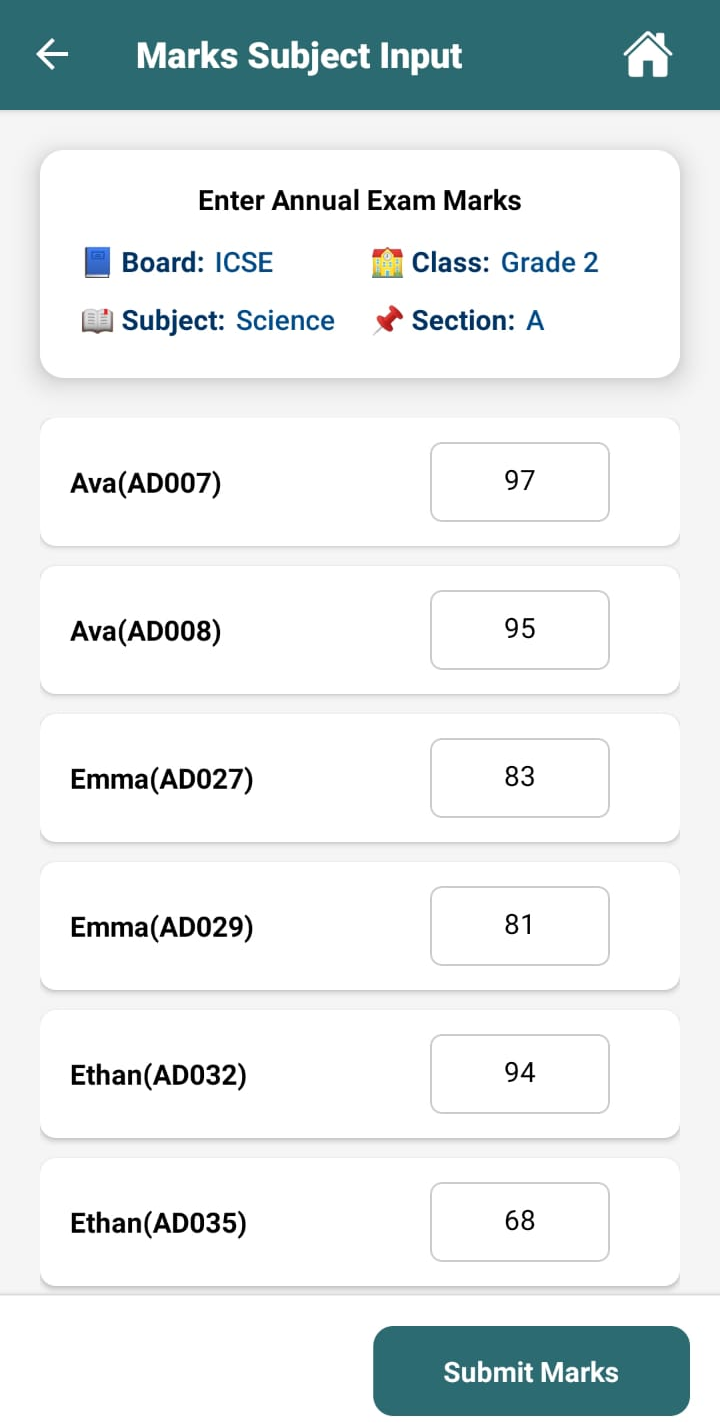Viewport: 720px width, 1424px height.
Task: Tap the ICSE board value
Action: [244, 263]
